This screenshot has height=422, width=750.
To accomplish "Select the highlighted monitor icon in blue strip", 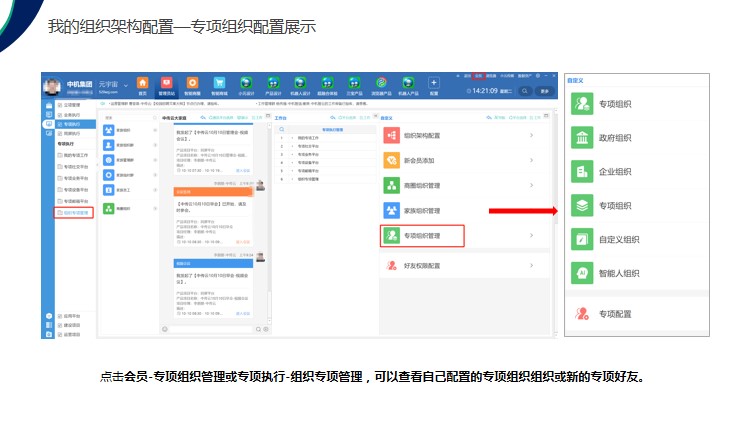I will (x=49, y=124).
